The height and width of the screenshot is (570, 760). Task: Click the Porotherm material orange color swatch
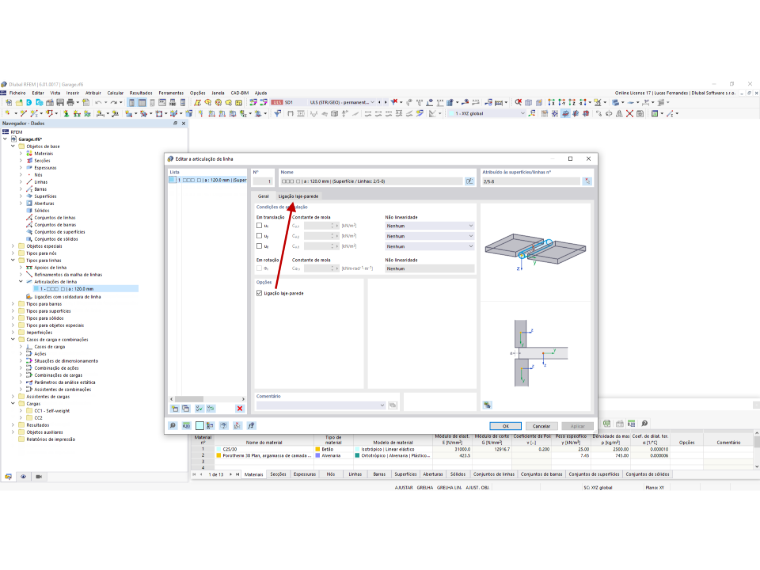(x=219, y=456)
